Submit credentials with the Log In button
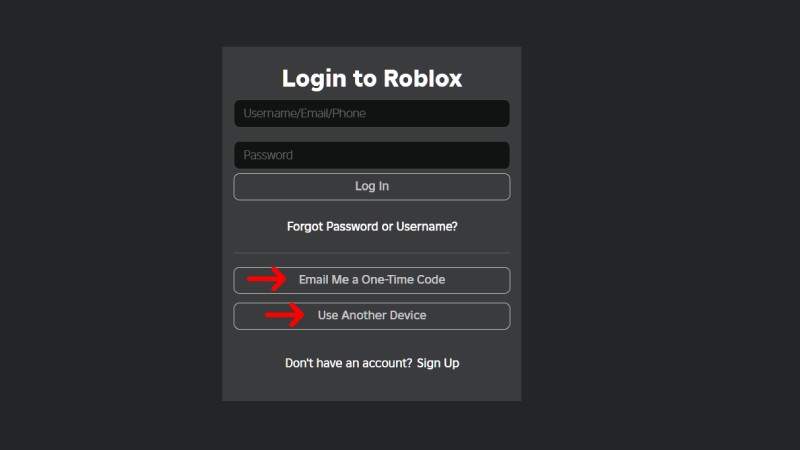The image size is (800, 450). 372,187
